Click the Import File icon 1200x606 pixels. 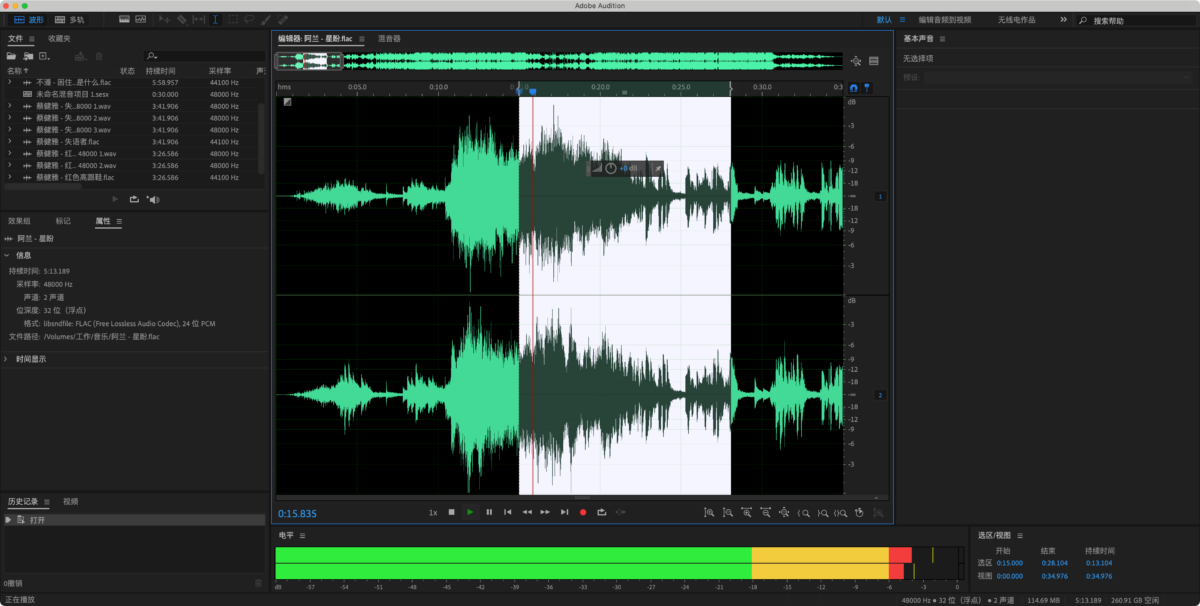tap(28, 56)
